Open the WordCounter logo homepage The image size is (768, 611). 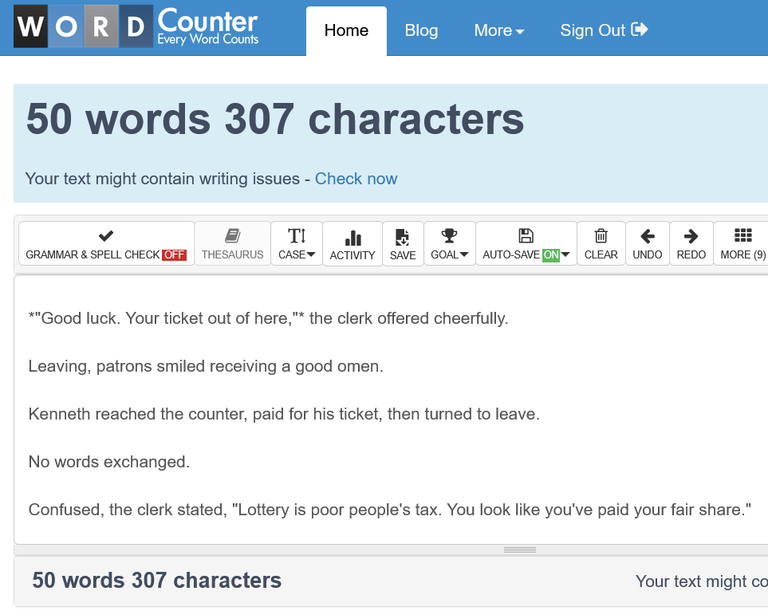(136, 26)
